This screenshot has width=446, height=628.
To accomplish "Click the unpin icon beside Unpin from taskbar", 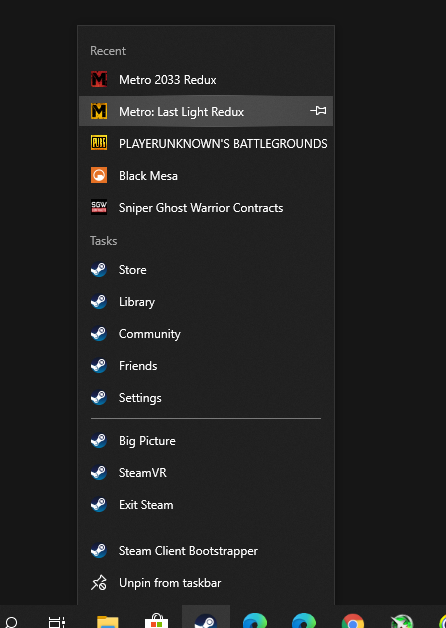I will point(99,583).
